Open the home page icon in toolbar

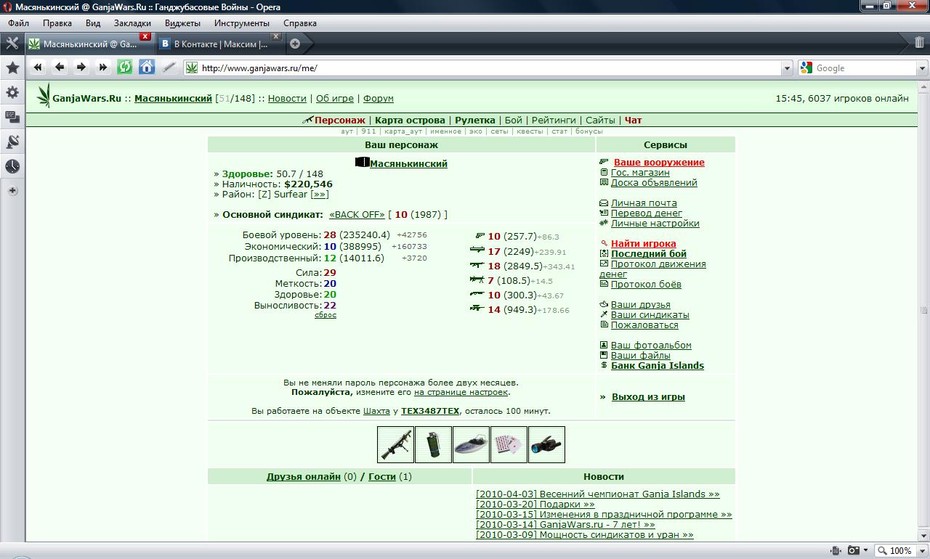pyautogui.click(x=146, y=67)
